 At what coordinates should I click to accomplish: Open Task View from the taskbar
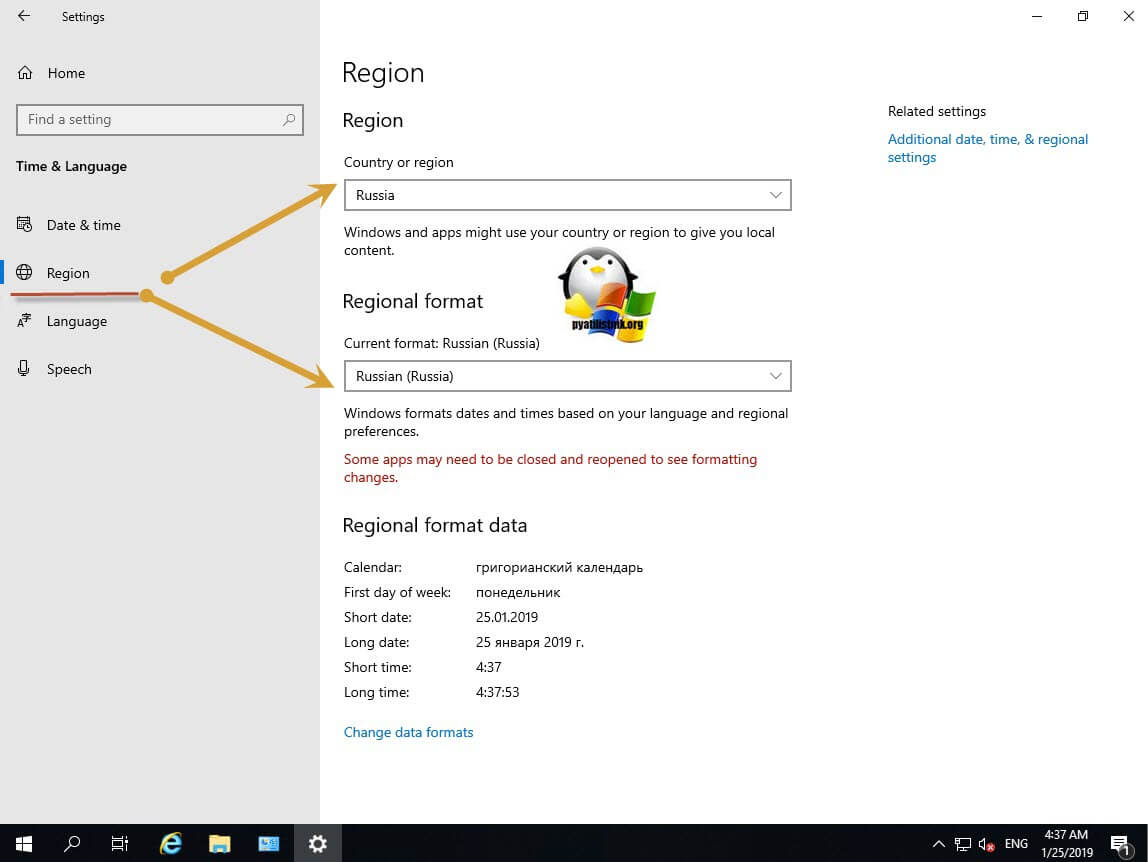coord(120,843)
